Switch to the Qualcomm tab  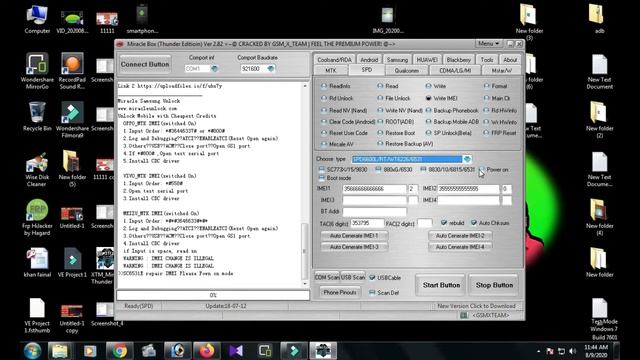(407, 70)
